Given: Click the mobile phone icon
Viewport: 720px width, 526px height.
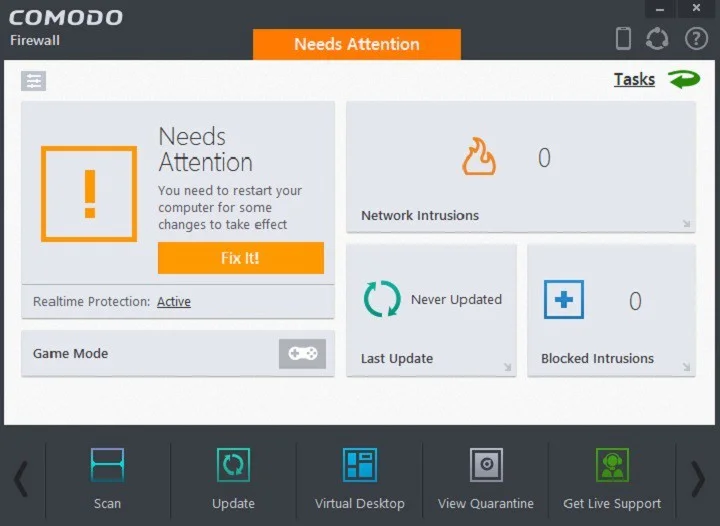Looking at the screenshot, I should pyautogui.click(x=623, y=39).
